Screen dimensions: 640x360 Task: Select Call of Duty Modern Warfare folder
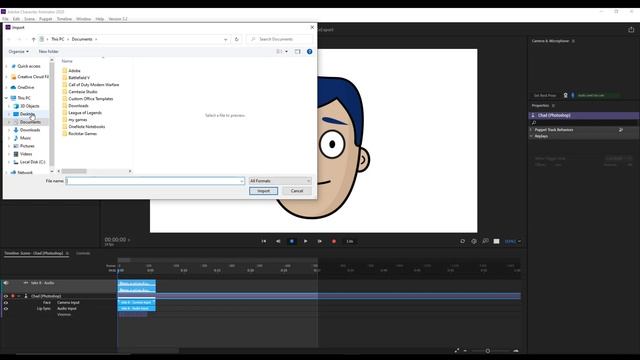tap(93, 84)
